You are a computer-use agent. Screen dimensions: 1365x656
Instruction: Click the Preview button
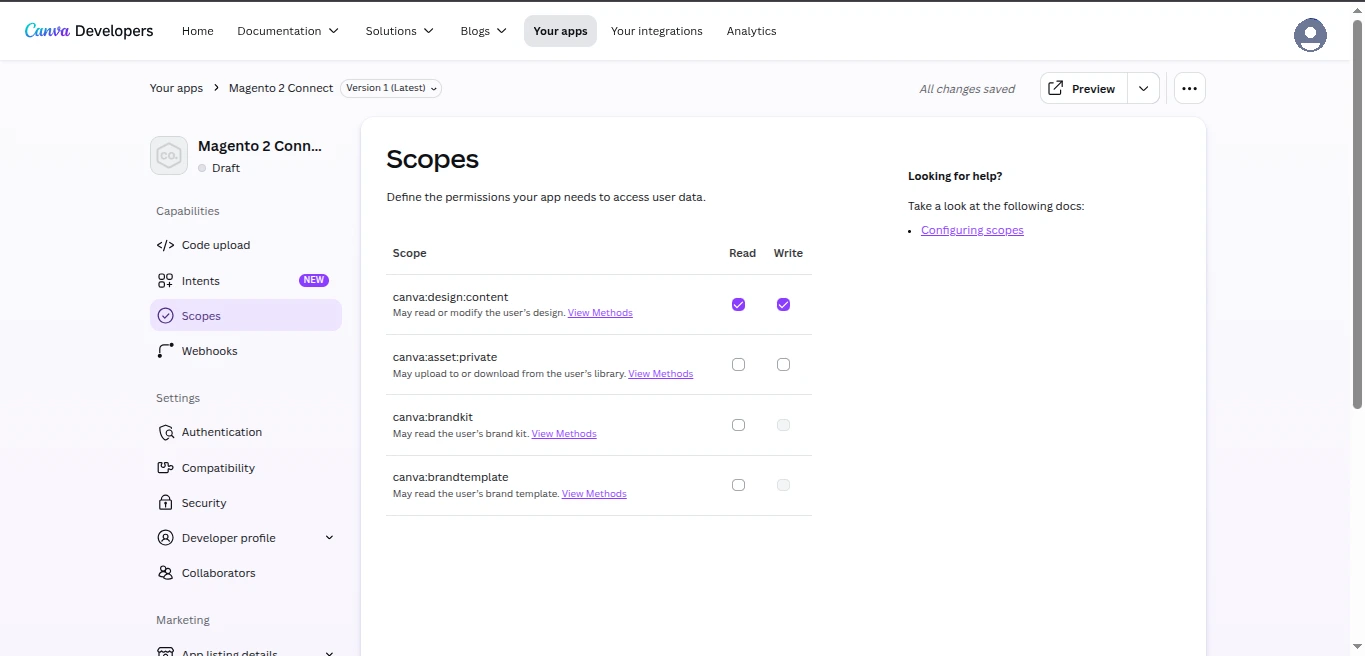click(1084, 88)
